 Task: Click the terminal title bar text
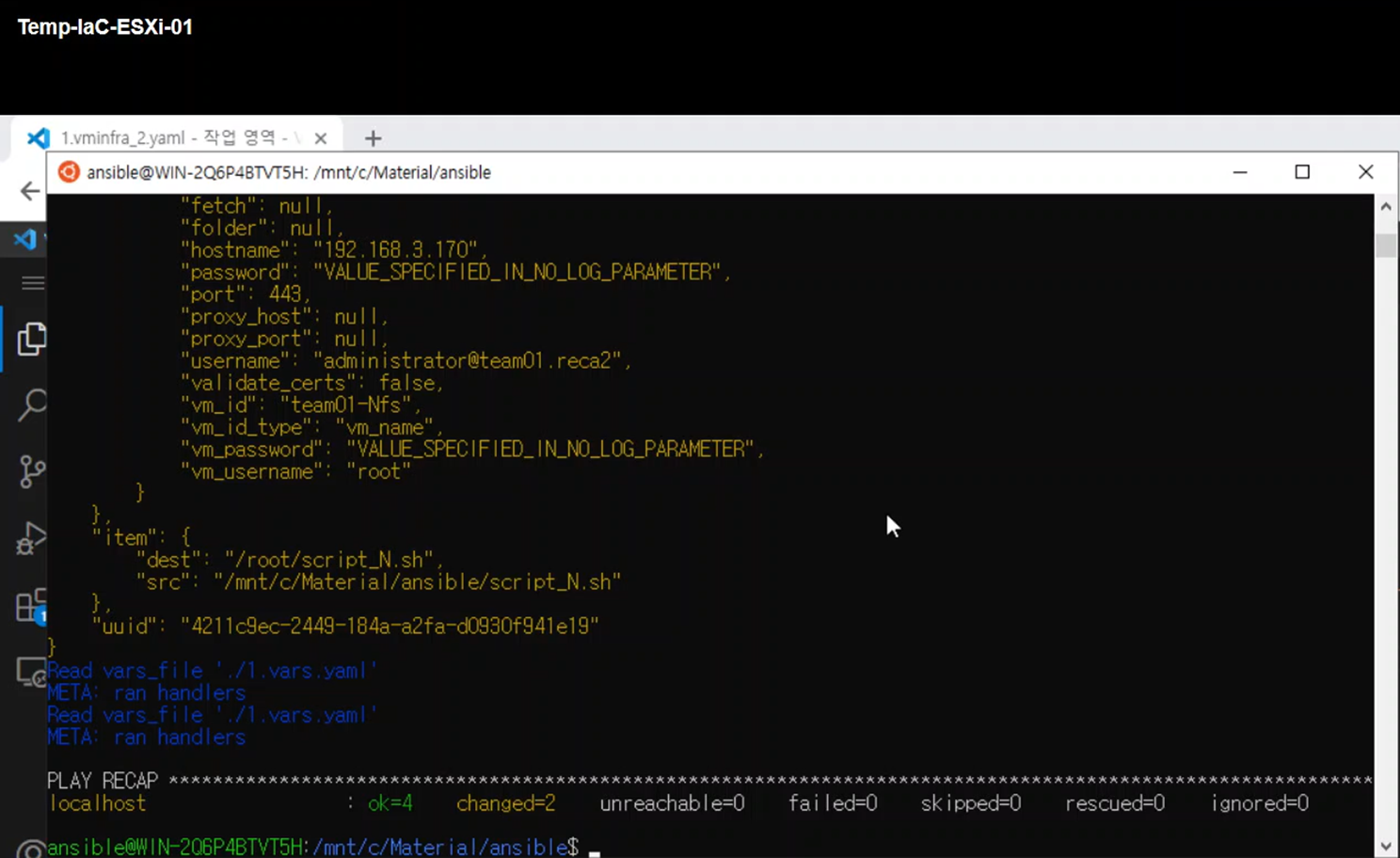pyautogui.click(x=289, y=172)
